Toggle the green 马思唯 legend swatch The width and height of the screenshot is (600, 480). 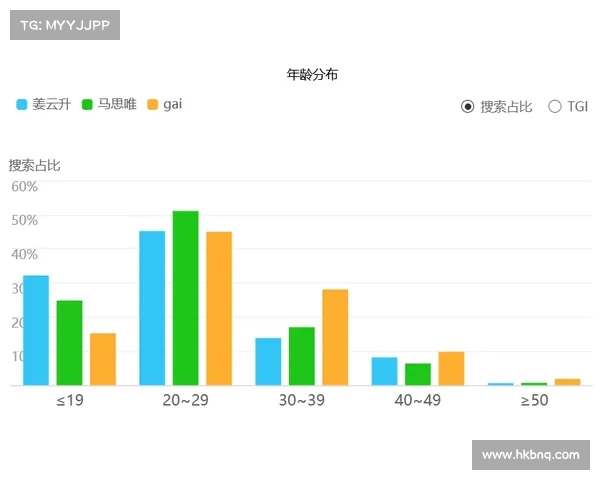[x=87, y=104]
